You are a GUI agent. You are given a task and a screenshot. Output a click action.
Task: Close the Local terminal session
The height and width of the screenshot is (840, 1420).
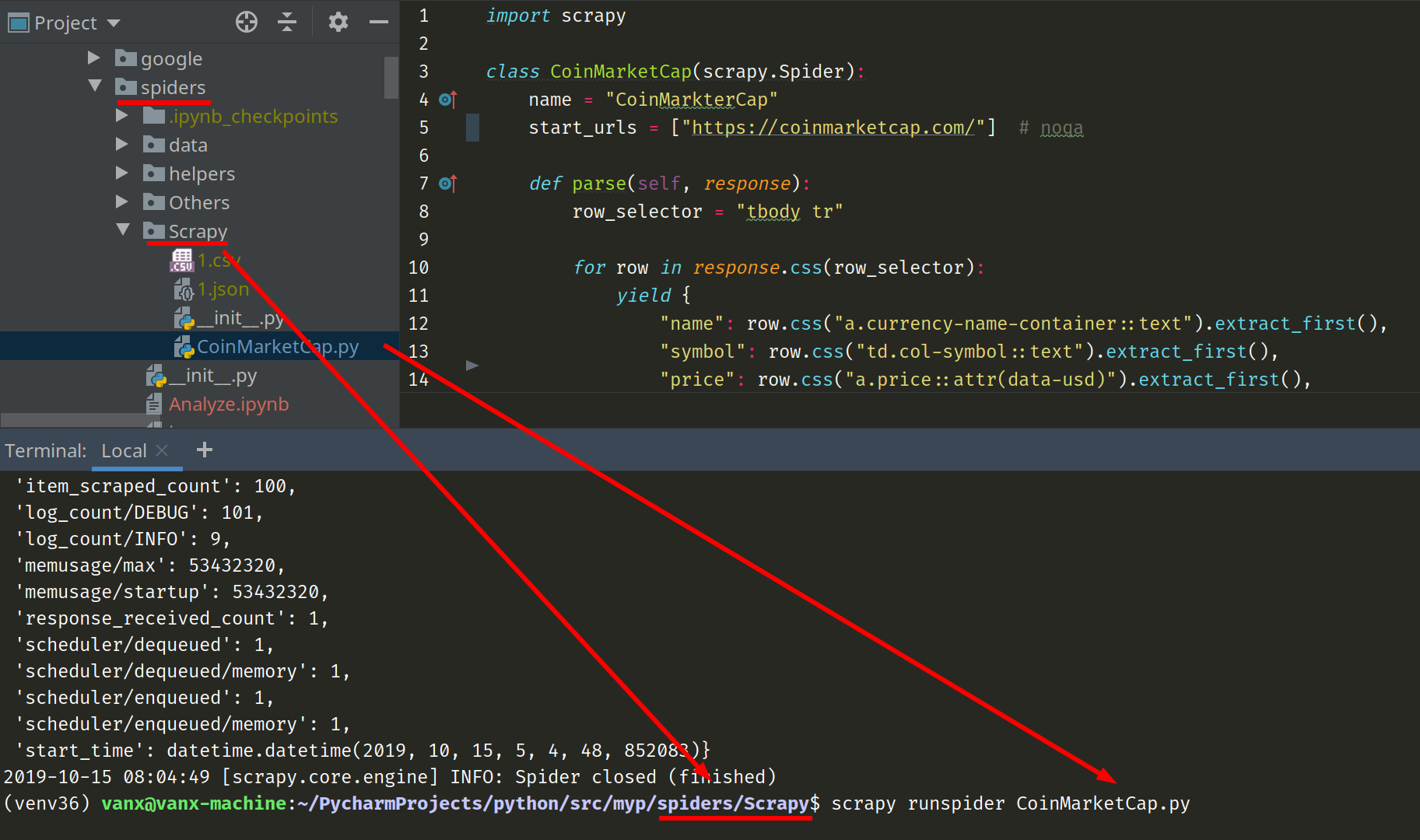pyautogui.click(x=162, y=450)
